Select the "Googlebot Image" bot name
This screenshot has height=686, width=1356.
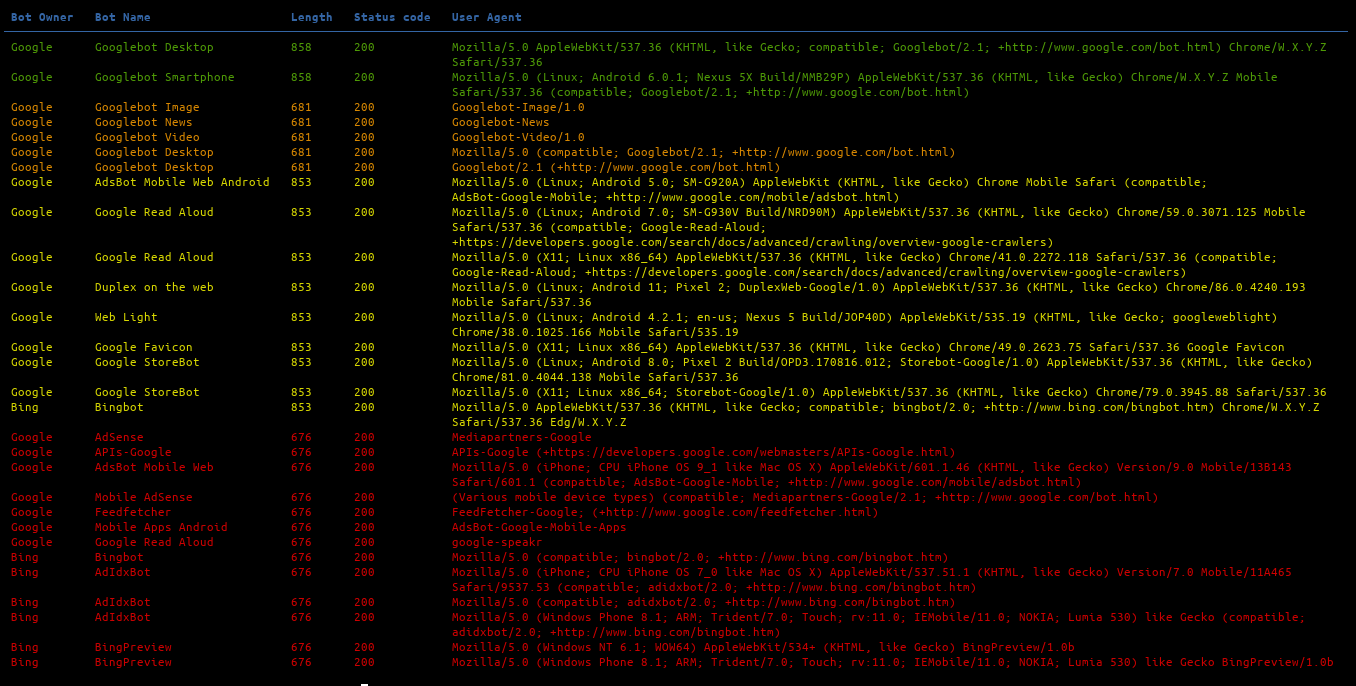click(147, 107)
